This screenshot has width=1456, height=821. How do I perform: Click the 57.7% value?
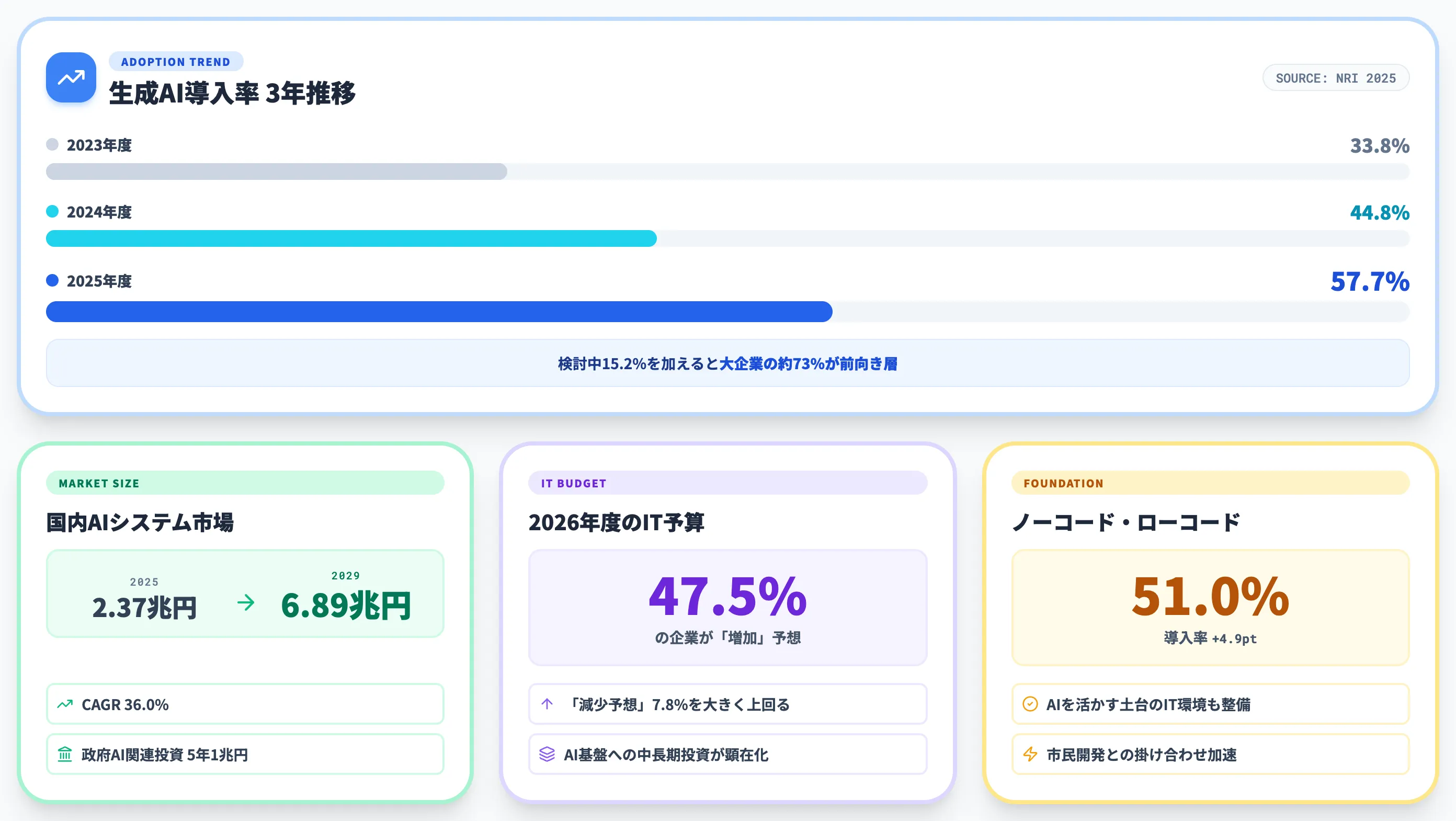click(x=1370, y=281)
